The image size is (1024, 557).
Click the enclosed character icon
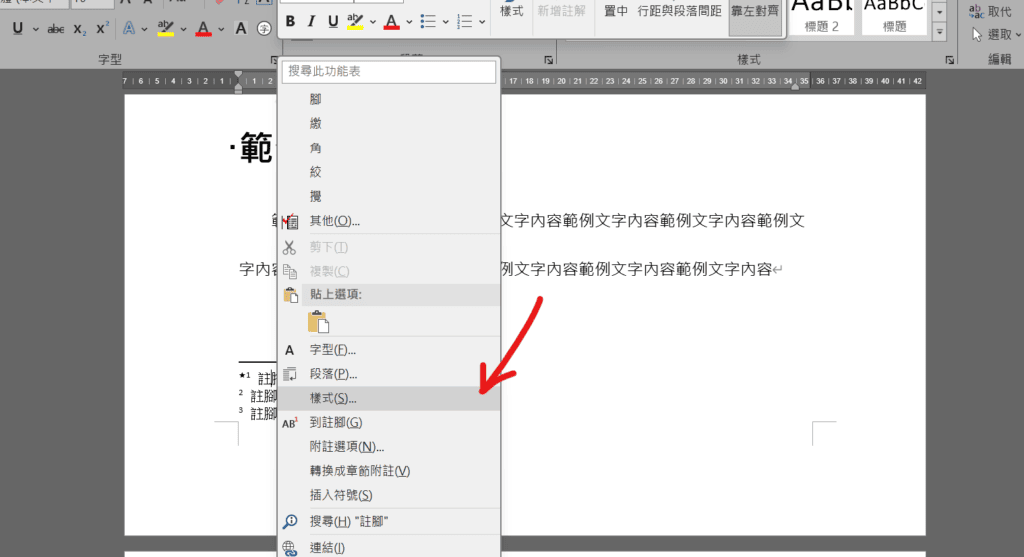tap(263, 28)
